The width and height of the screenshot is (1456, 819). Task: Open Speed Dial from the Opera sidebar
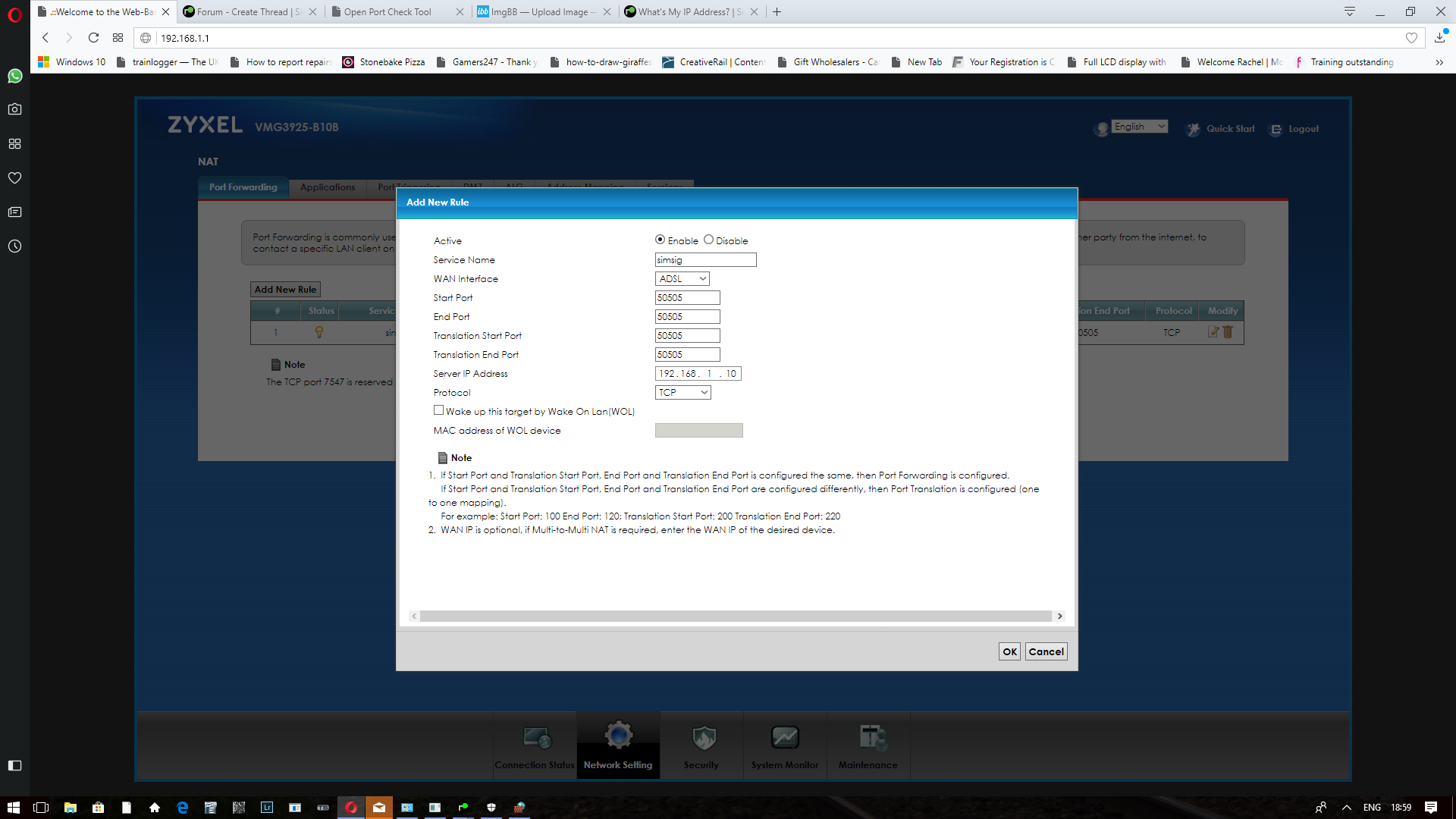coord(14,143)
